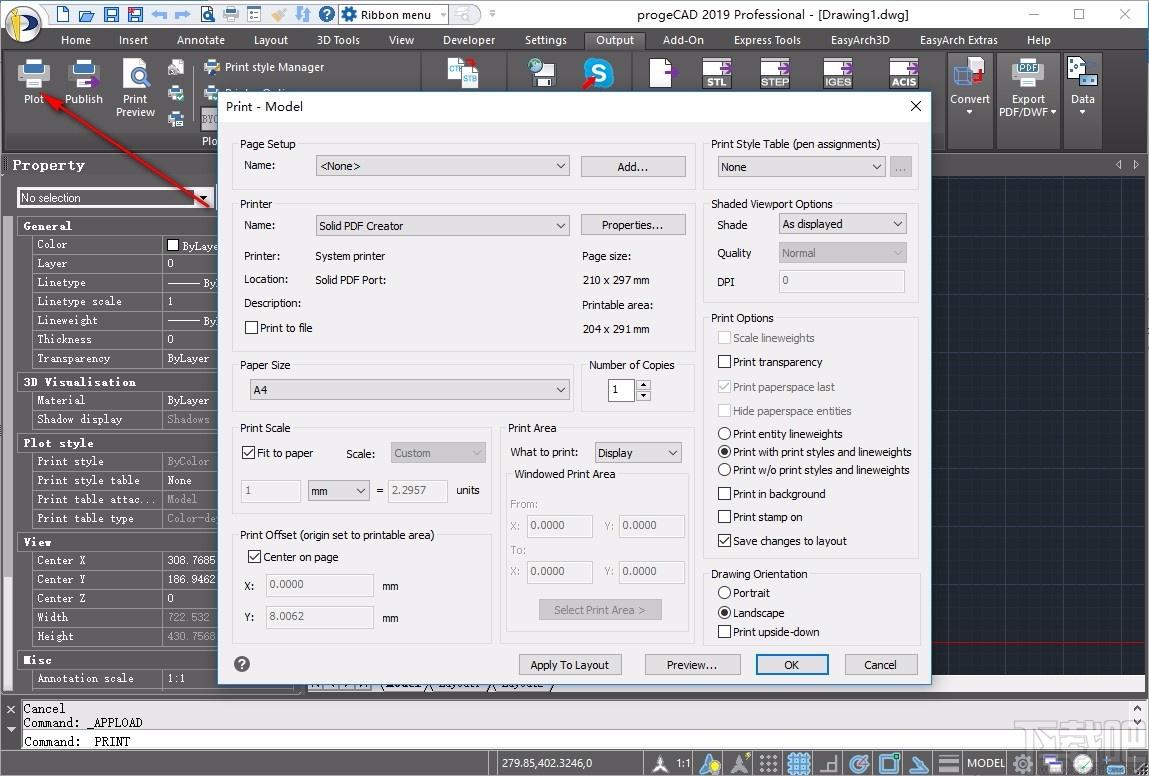Click the redo arrow in quick toolbar

point(182,14)
